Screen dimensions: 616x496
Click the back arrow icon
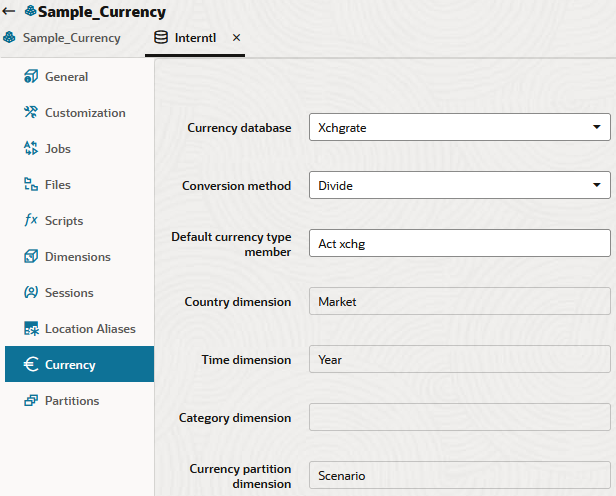tap(8, 11)
